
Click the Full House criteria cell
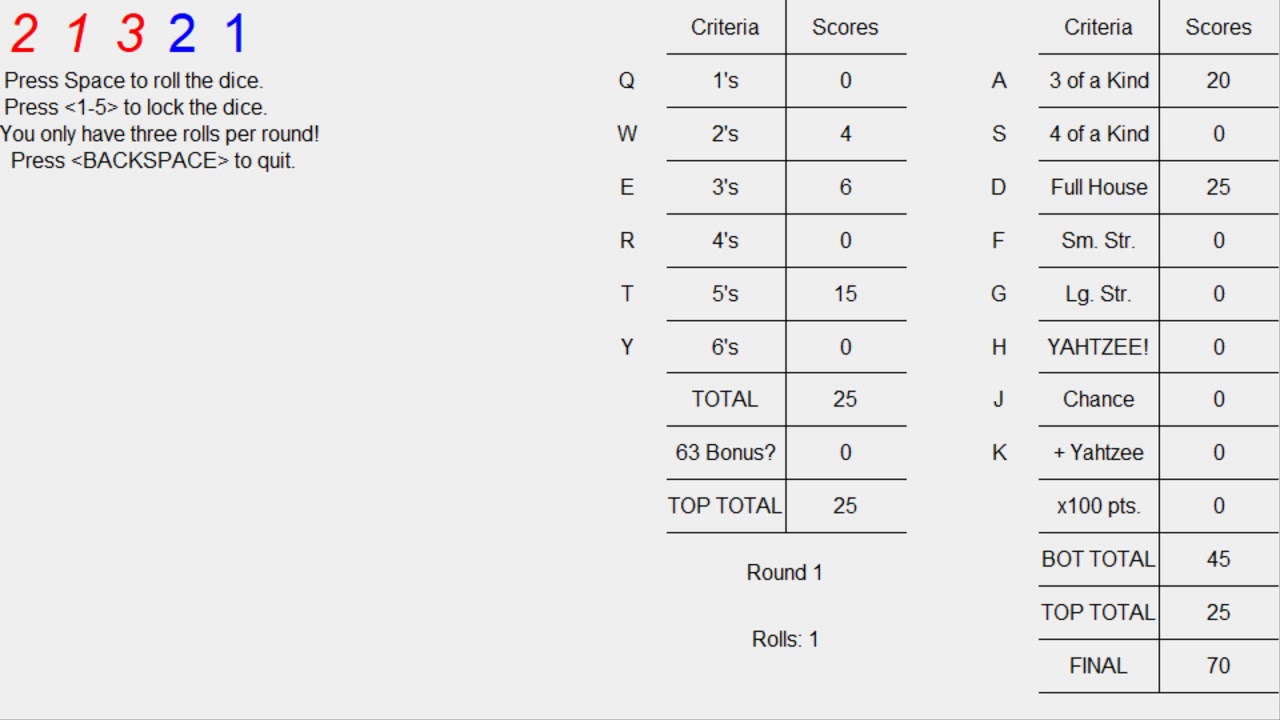point(1098,187)
